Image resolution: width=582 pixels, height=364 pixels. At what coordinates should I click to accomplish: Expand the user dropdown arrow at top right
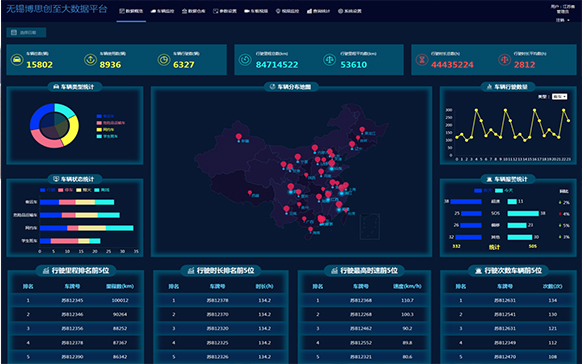pos(568,20)
